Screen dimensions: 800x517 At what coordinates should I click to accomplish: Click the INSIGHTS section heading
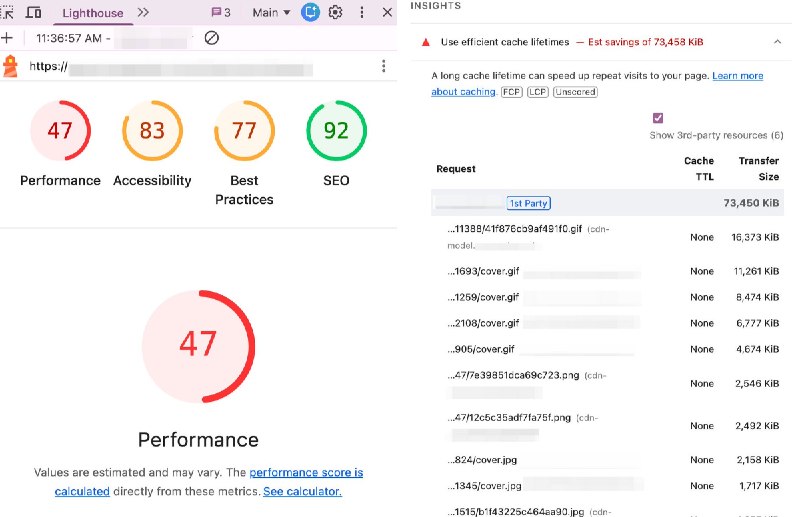(x=436, y=6)
